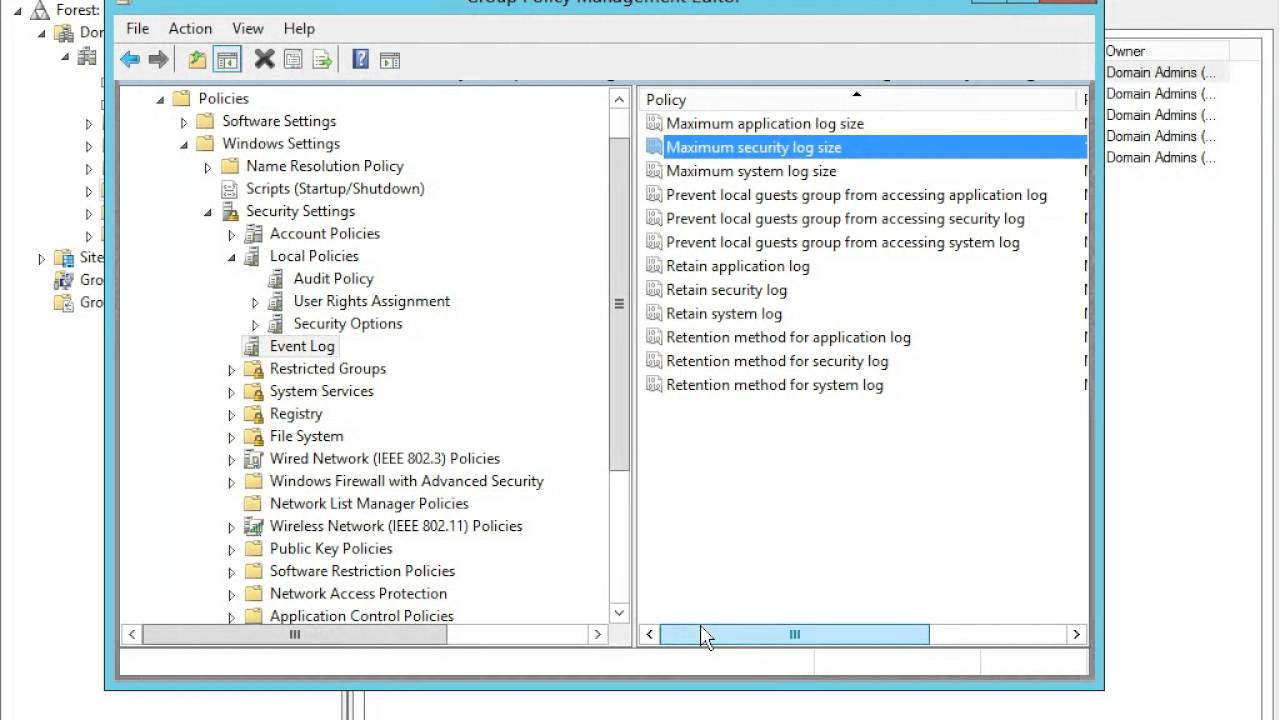The image size is (1280, 720).
Task: Click the Wireless Network policies icon
Action: click(254, 526)
